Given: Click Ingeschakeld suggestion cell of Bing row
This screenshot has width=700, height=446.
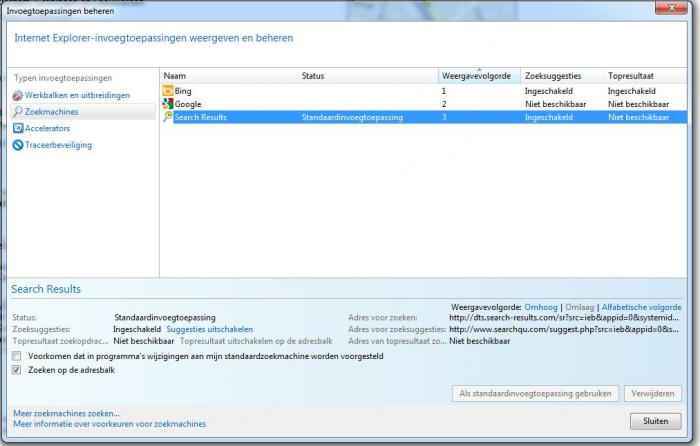Looking at the screenshot, I should (x=549, y=91).
